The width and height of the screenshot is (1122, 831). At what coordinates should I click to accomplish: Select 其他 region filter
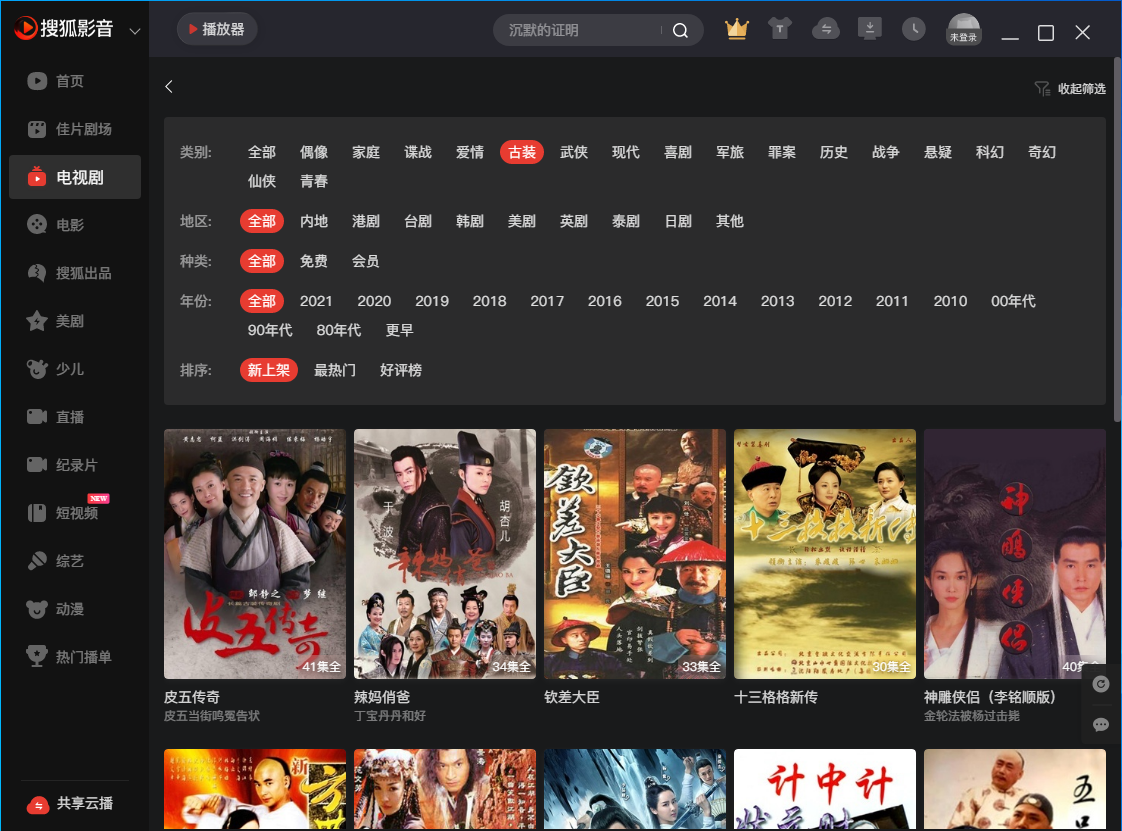(729, 220)
